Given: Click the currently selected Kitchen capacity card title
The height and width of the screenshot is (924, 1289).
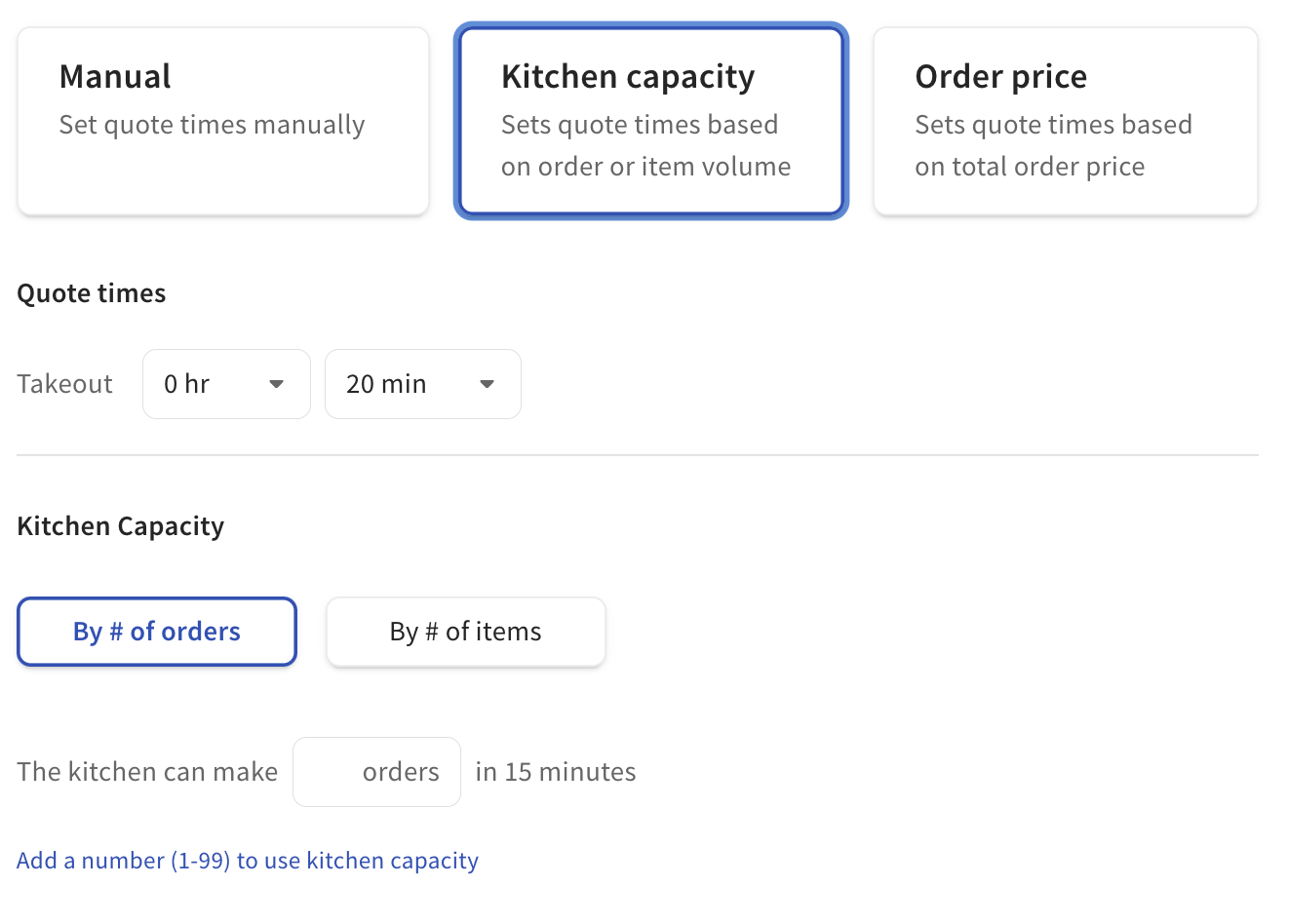Looking at the screenshot, I should tap(627, 76).
